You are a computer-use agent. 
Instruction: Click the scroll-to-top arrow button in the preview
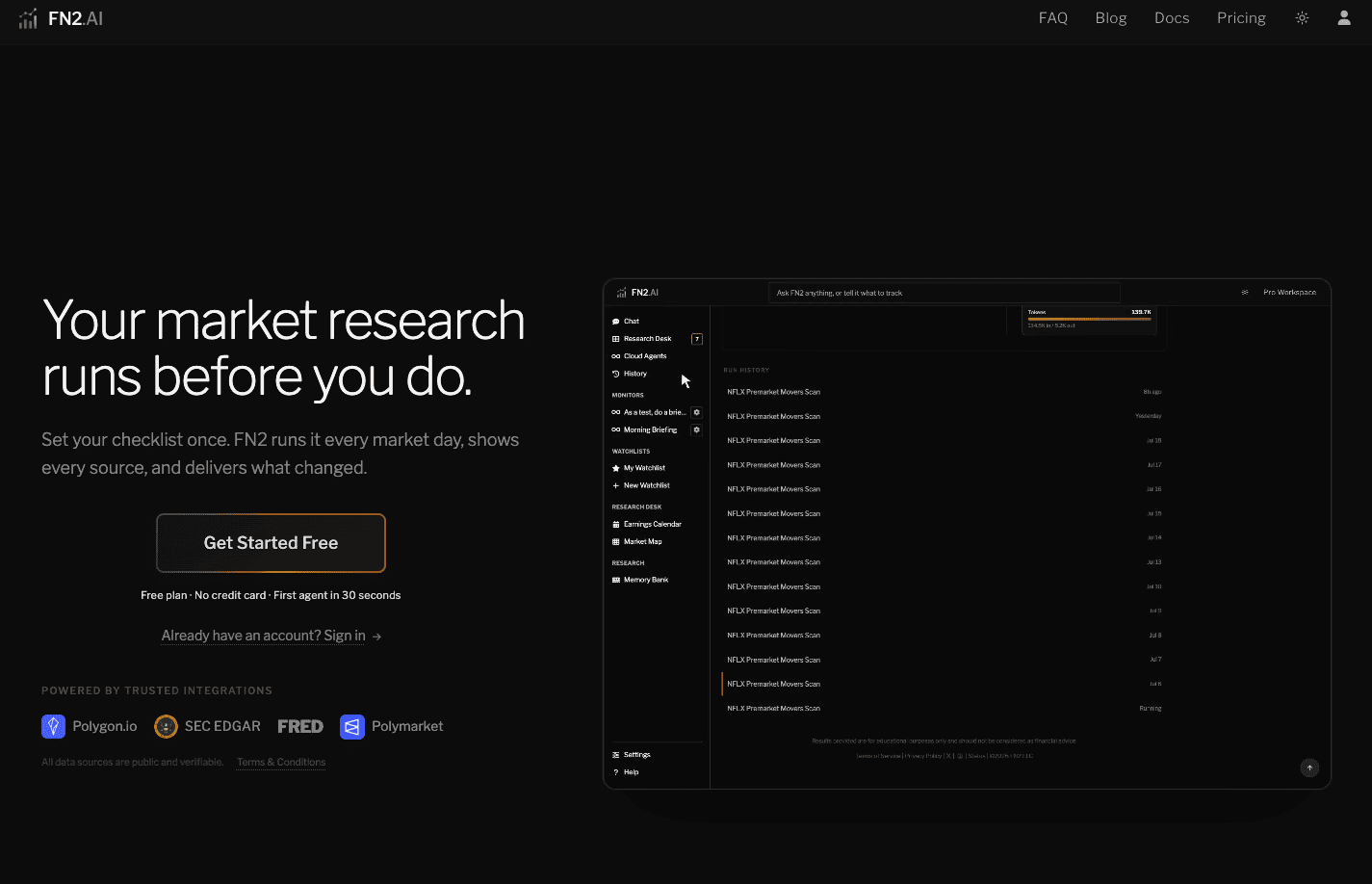coord(1309,767)
